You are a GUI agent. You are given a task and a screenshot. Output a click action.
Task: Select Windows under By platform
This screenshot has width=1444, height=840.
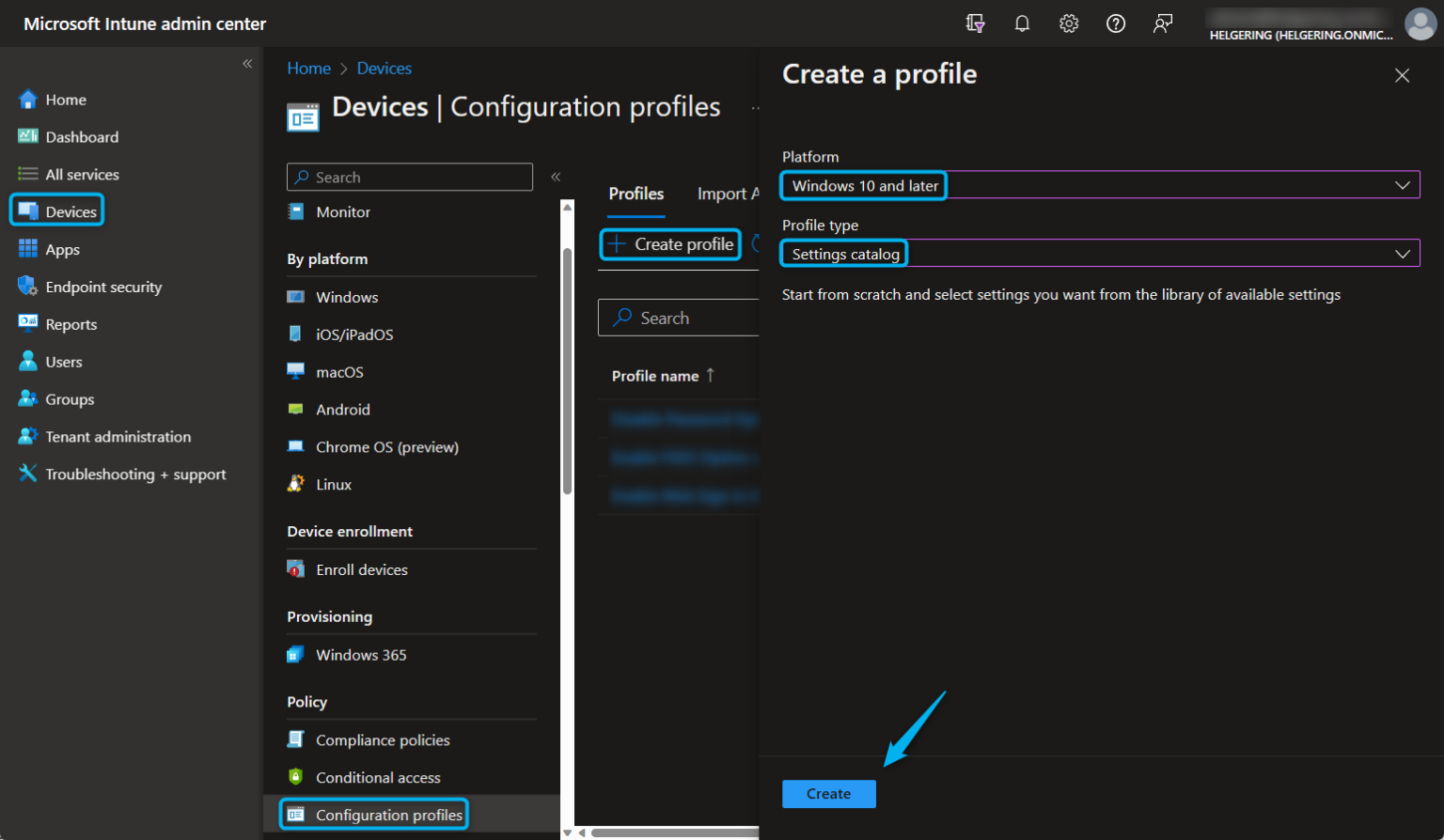point(347,297)
